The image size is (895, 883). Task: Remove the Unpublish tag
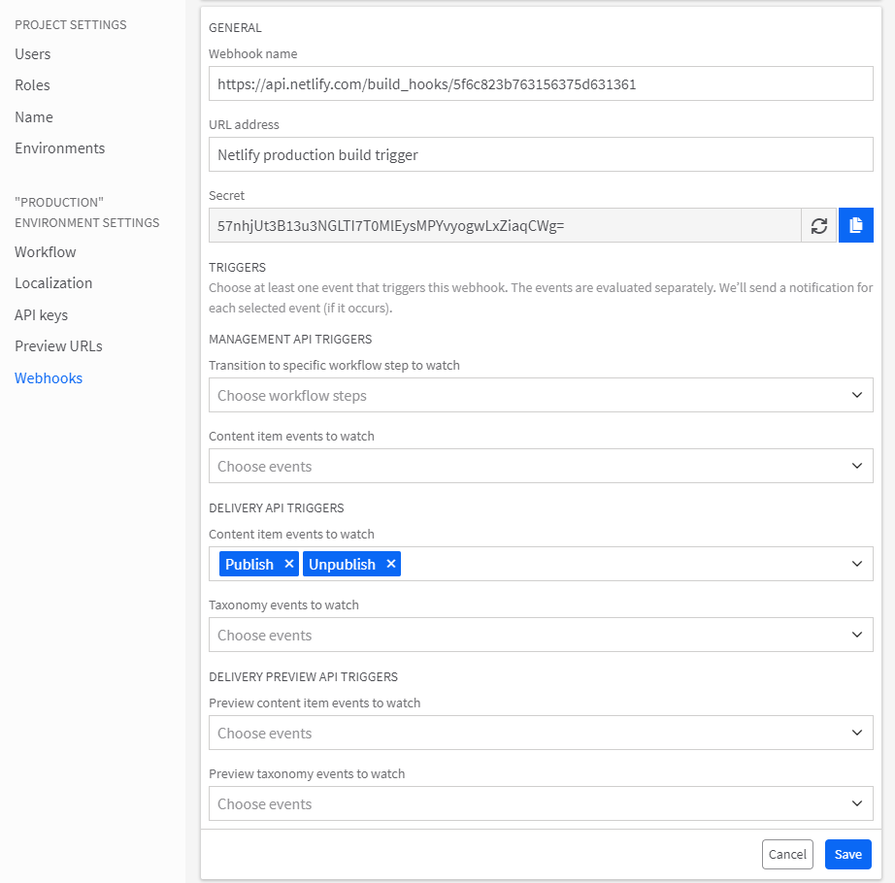[391, 564]
